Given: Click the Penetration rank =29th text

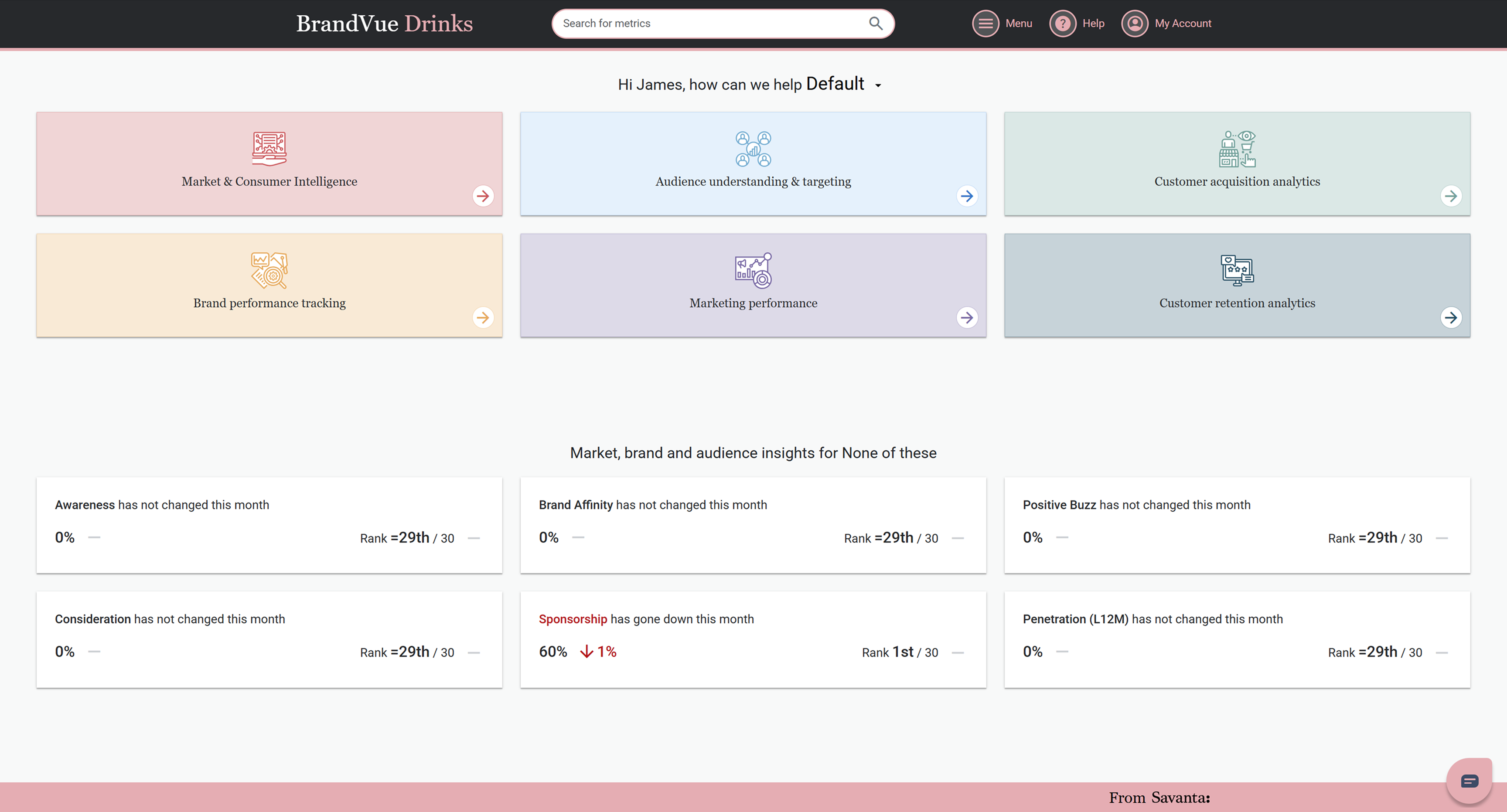Looking at the screenshot, I should coord(1375,652).
